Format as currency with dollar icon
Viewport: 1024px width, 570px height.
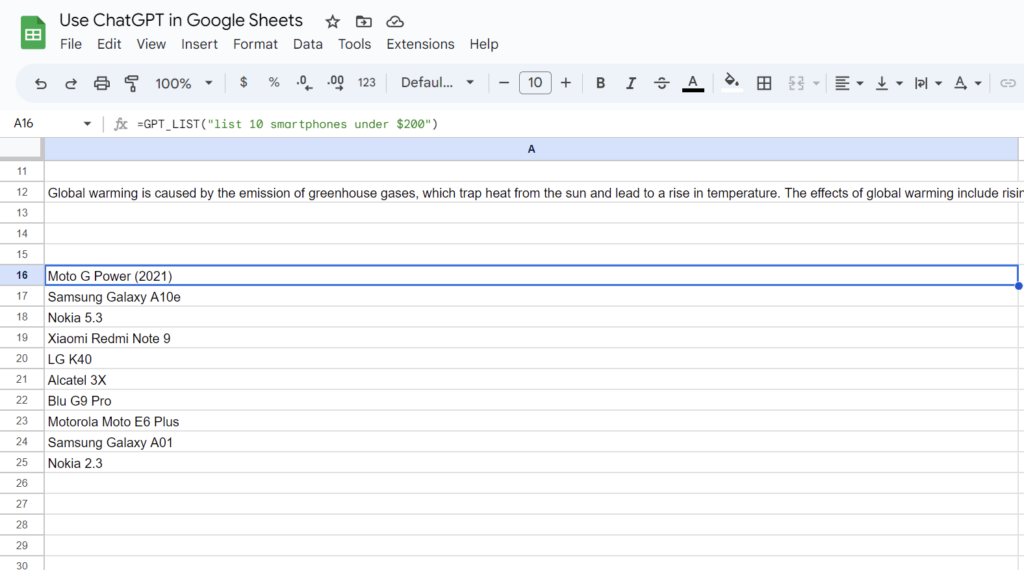[x=243, y=83]
